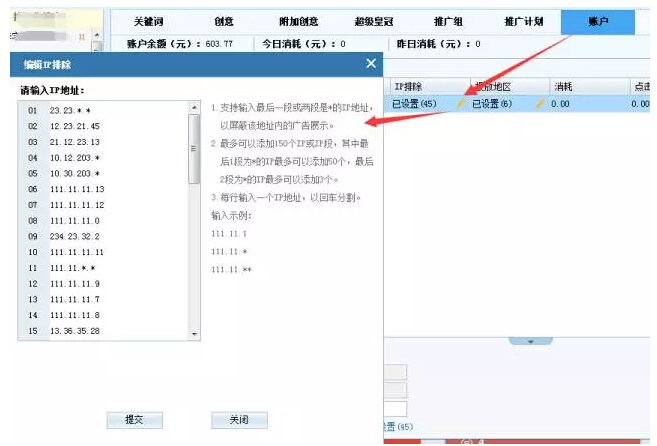The height and width of the screenshot is (446, 657).
Task: Click the IP list scrollbar thumb
Action: (x=194, y=149)
